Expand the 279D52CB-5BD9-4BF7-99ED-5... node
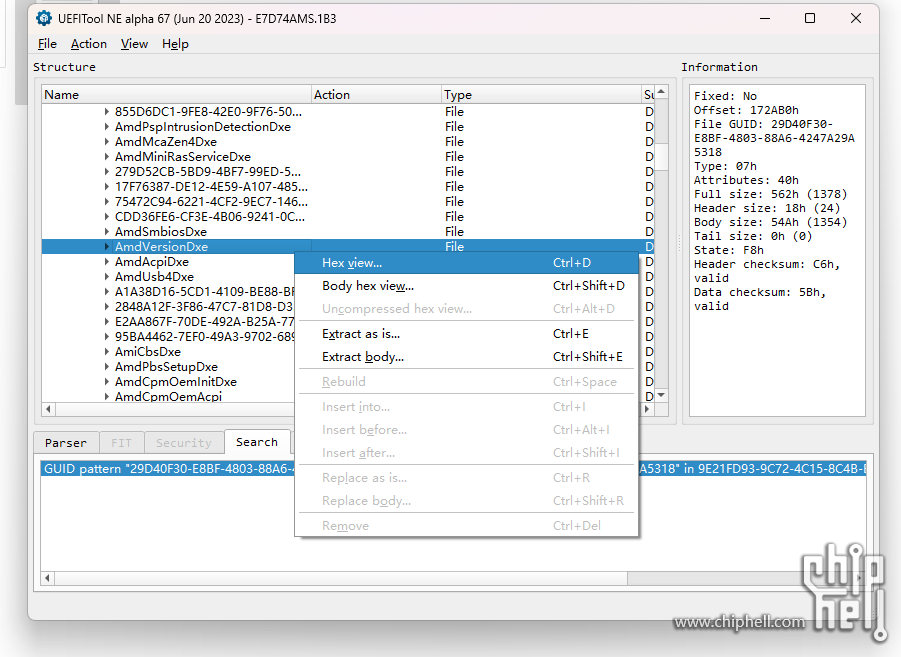This screenshot has height=657, width=901. 106,171
